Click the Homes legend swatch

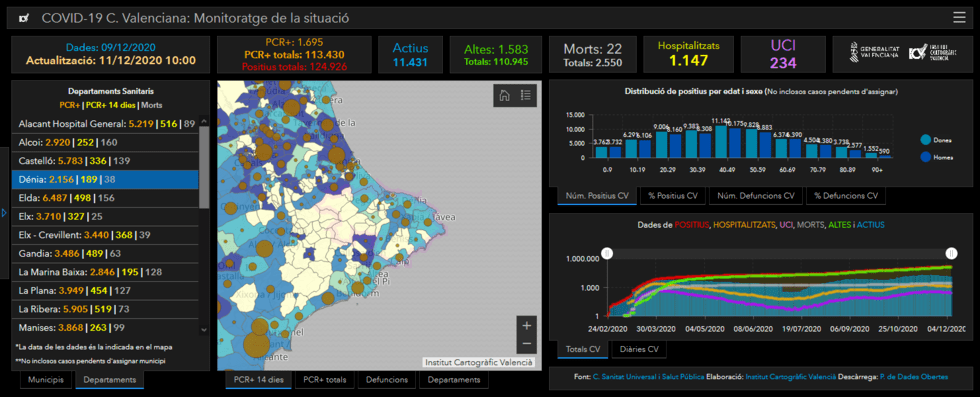point(925,157)
